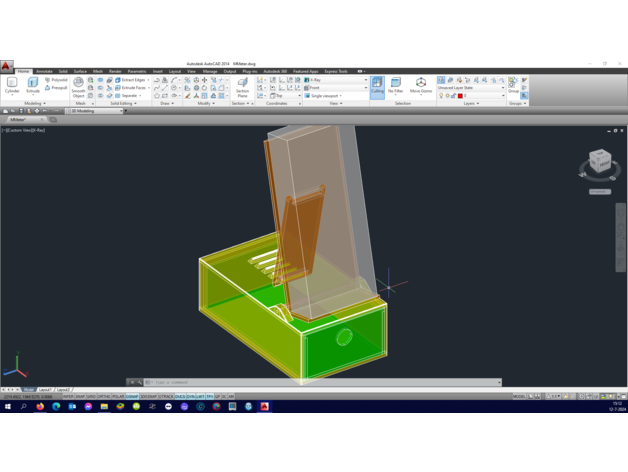Open the Mesh ribbon tab
This screenshot has height=472, width=628.
tap(98, 72)
